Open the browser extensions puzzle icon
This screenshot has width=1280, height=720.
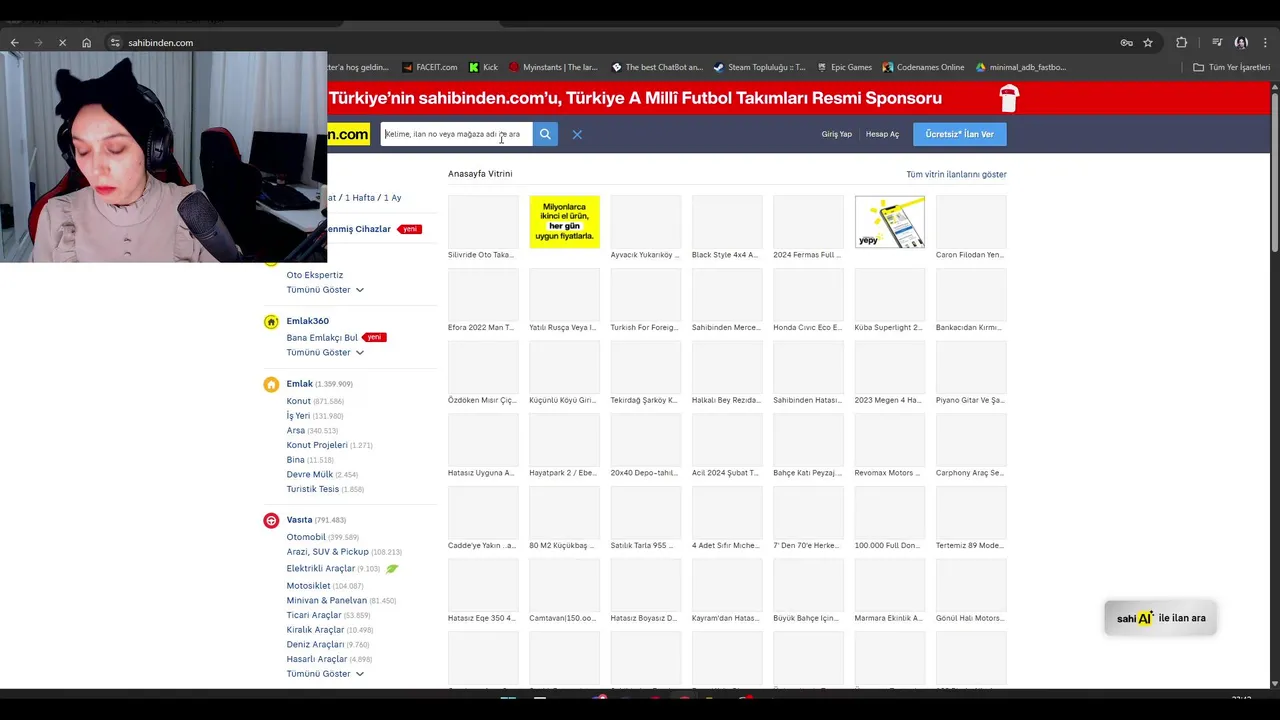[1181, 43]
